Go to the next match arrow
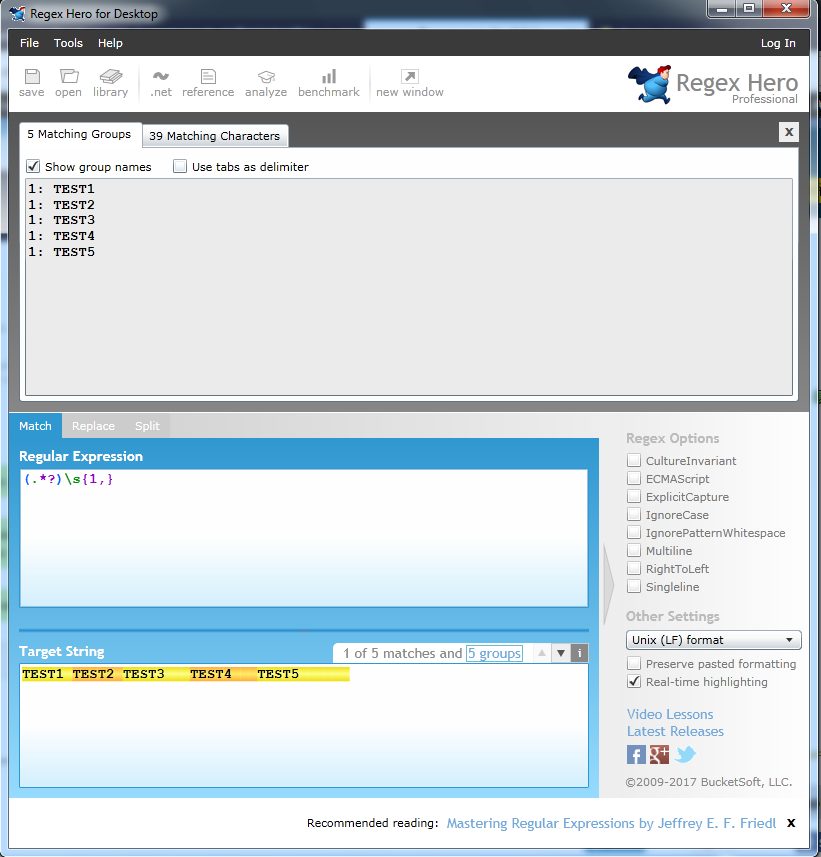 (561, 653)
